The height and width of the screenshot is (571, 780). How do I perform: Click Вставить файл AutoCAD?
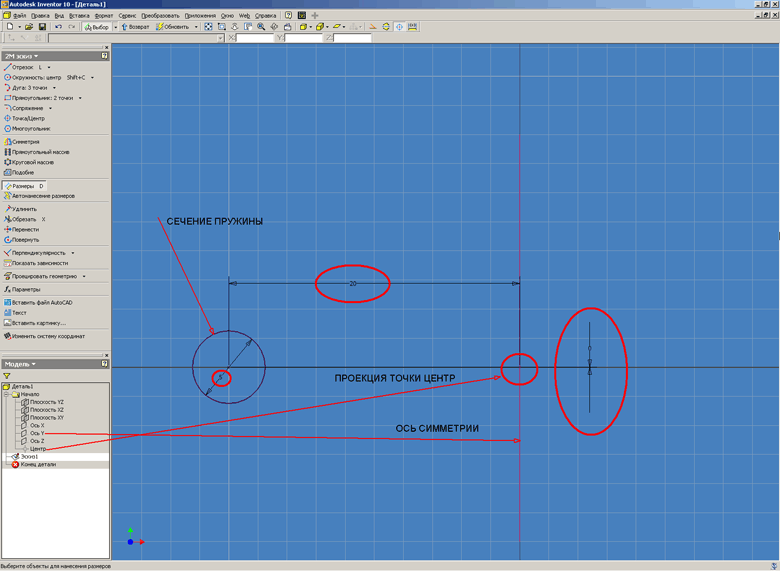38,302
